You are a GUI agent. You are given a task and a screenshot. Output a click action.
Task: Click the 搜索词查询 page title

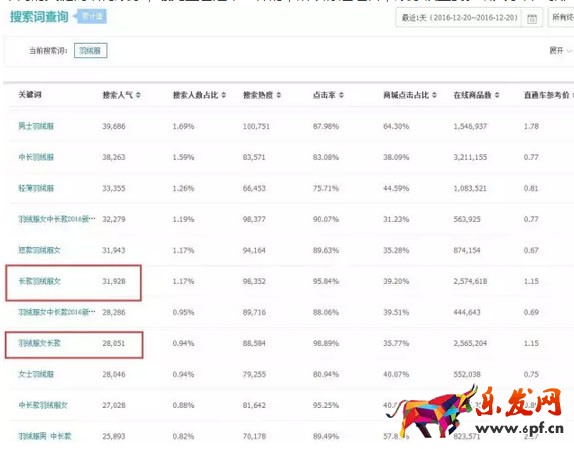pyautogui.click(x=39, y=17)
